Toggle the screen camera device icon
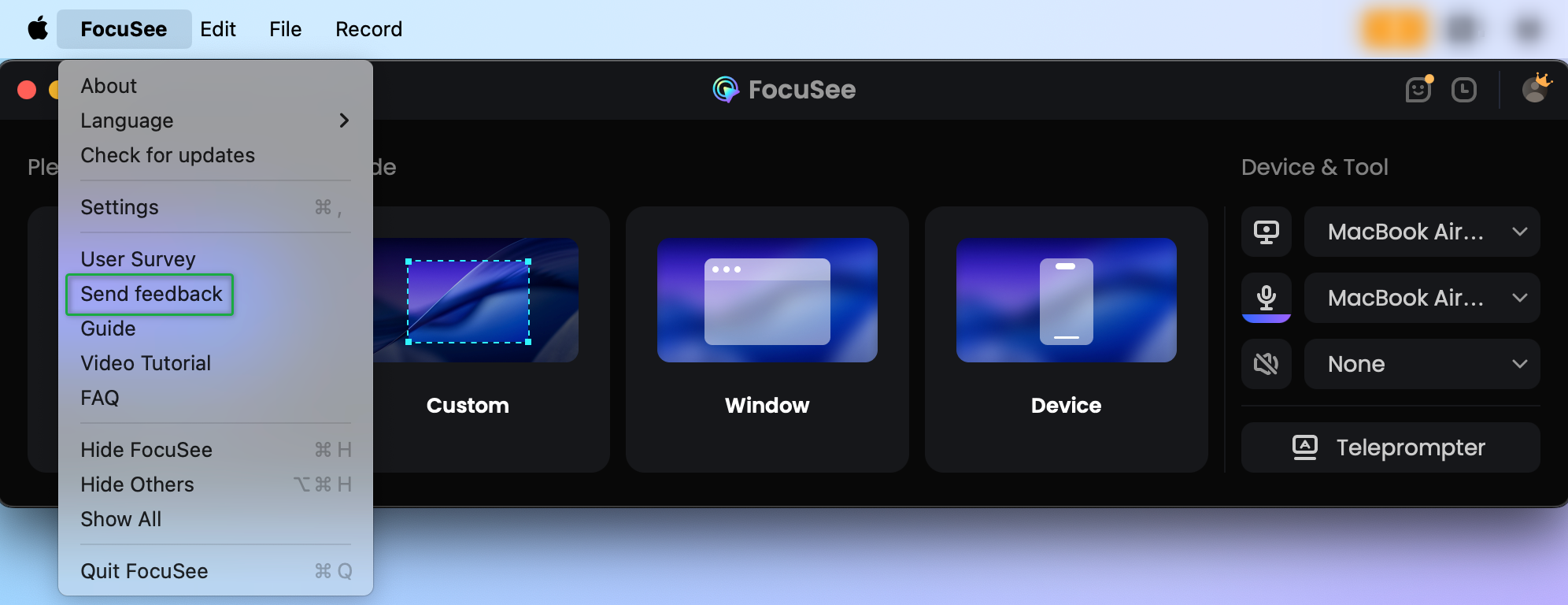 coord(1266,232)
